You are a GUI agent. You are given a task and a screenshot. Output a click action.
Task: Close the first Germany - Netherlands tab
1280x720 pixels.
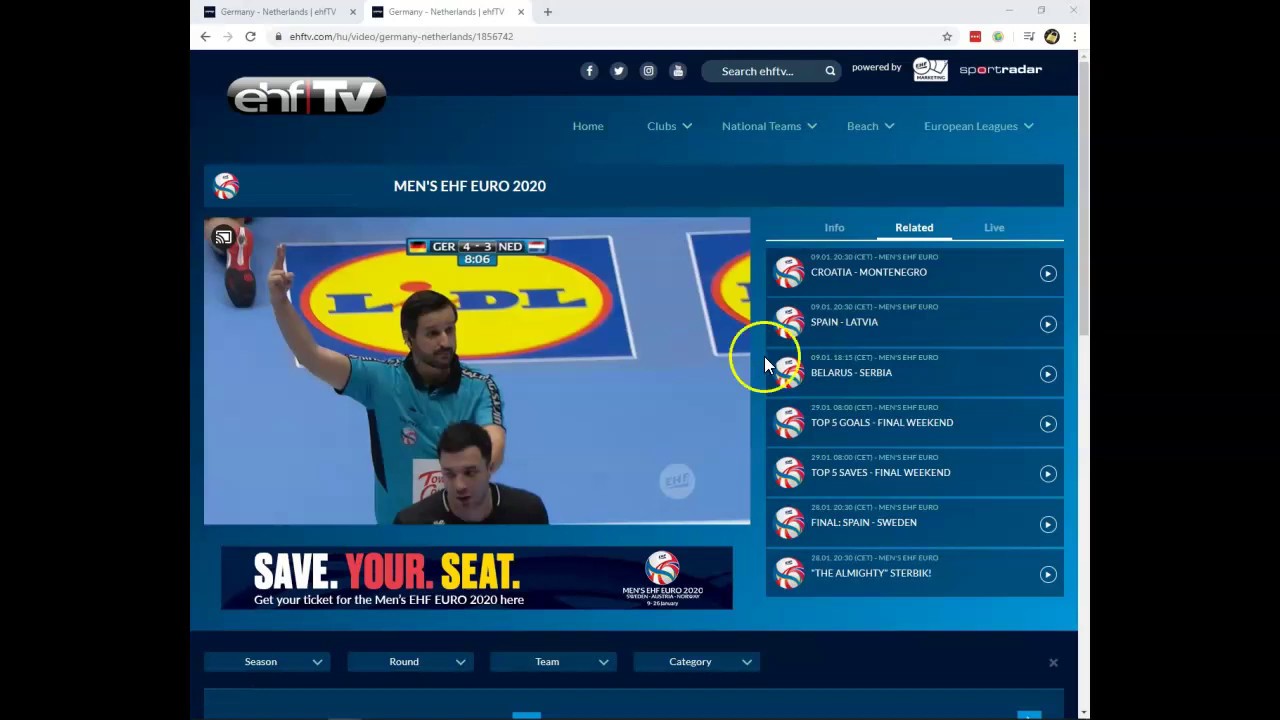point(352,12)
